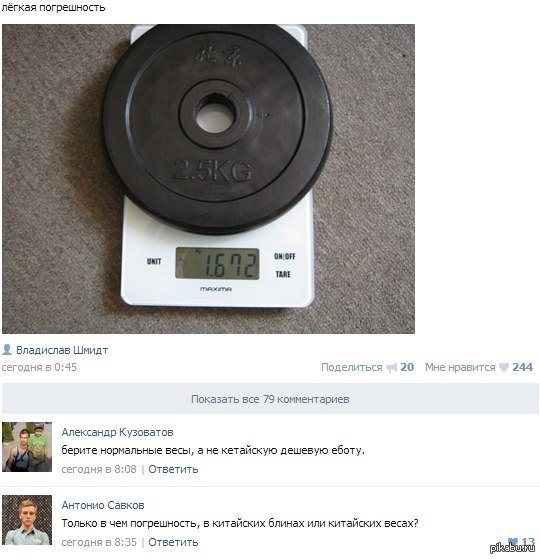Image resolution: width=540 pixels, height=559 pixels.
Task: Open Антонио Савков's avatar photo
Action: coord(27,520)
